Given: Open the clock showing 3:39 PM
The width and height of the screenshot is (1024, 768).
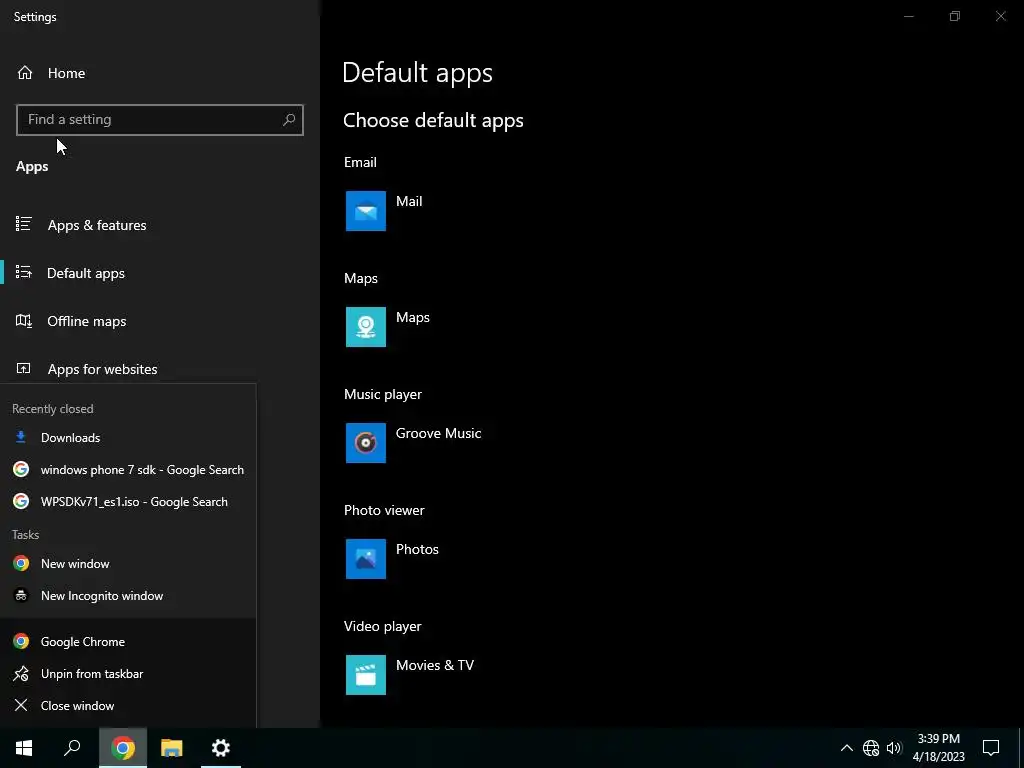Looking at the screenshot, I should click(x=938, y=748).
